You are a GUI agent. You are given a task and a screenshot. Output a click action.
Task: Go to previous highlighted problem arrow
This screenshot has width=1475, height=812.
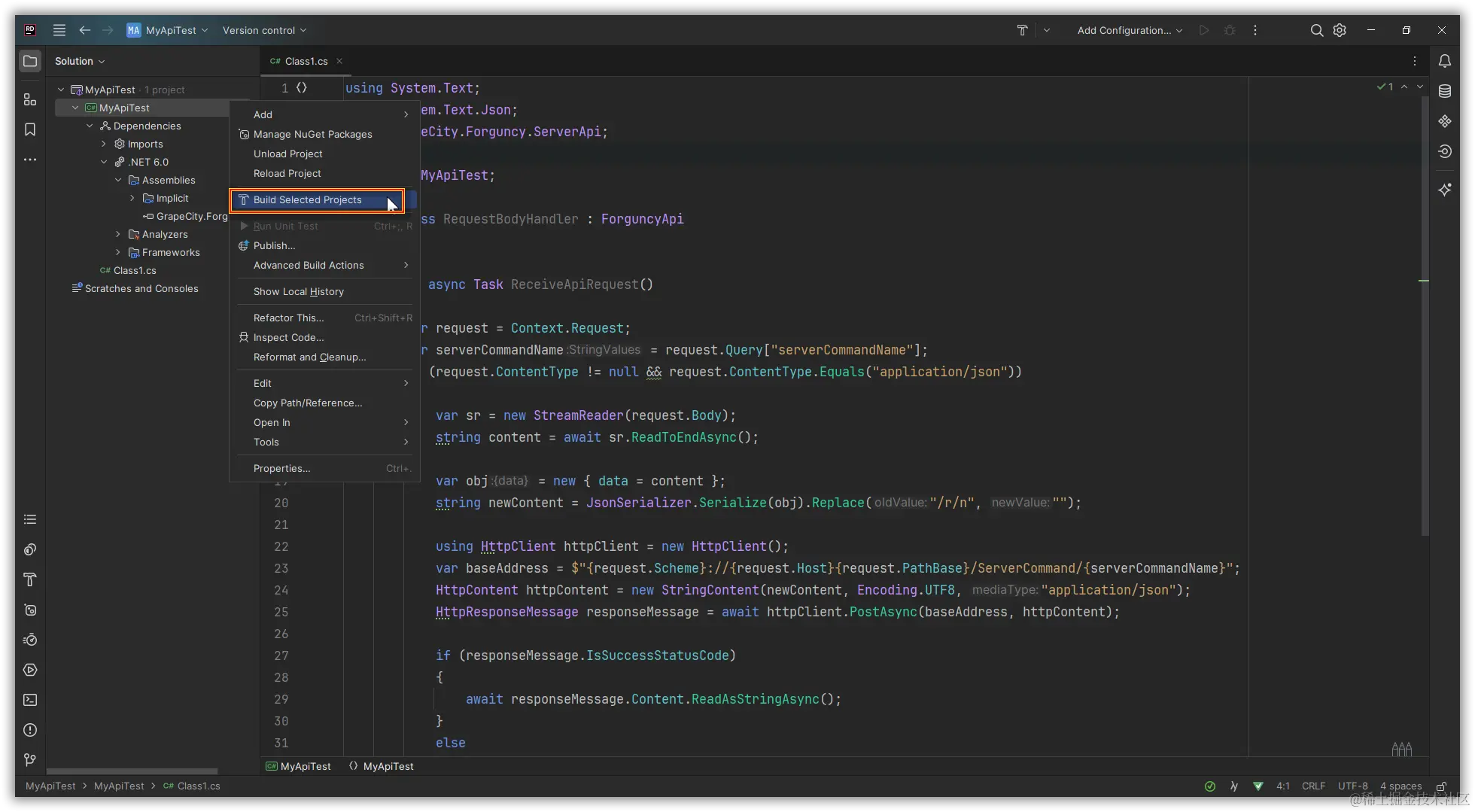1404,87
